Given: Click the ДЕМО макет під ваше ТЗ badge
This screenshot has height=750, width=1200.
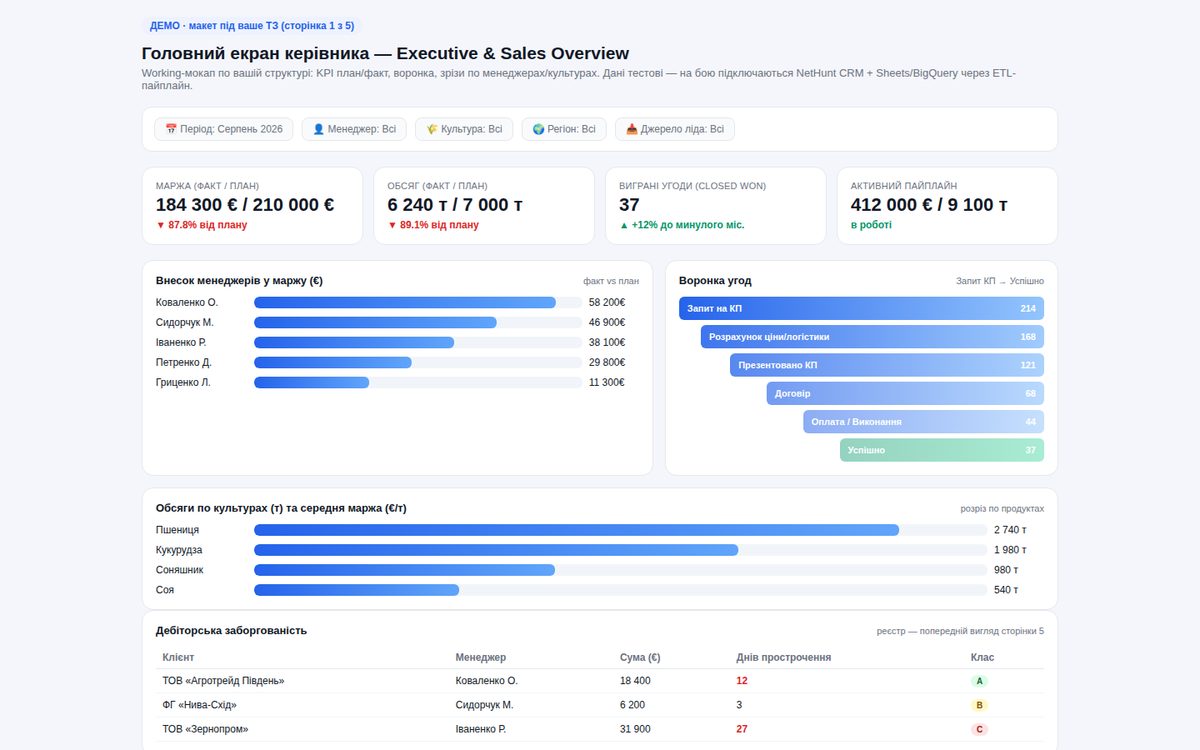Looking at the screenshot, I should click(252, 25).
